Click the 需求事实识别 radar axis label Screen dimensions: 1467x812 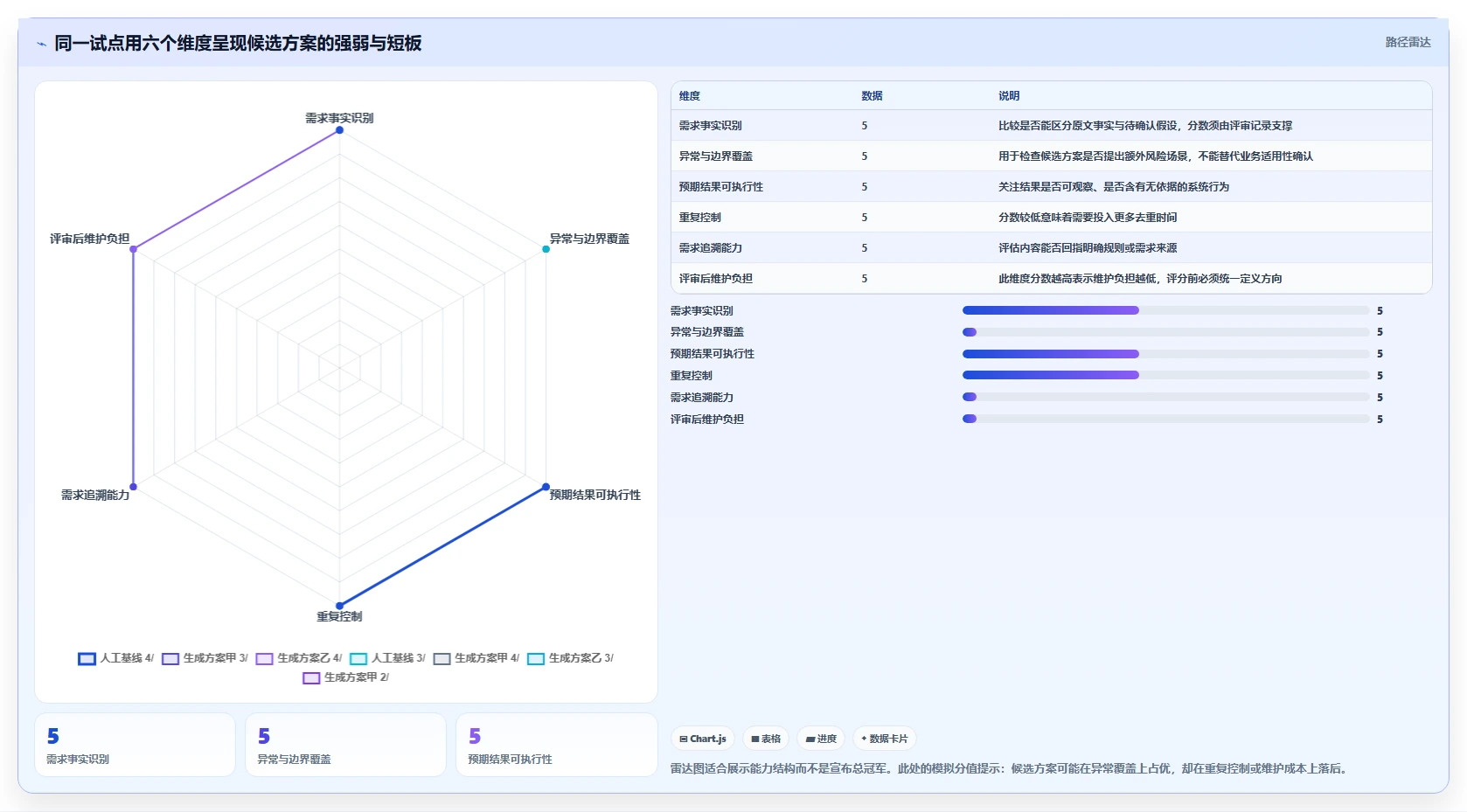click(x=339, y=118)
